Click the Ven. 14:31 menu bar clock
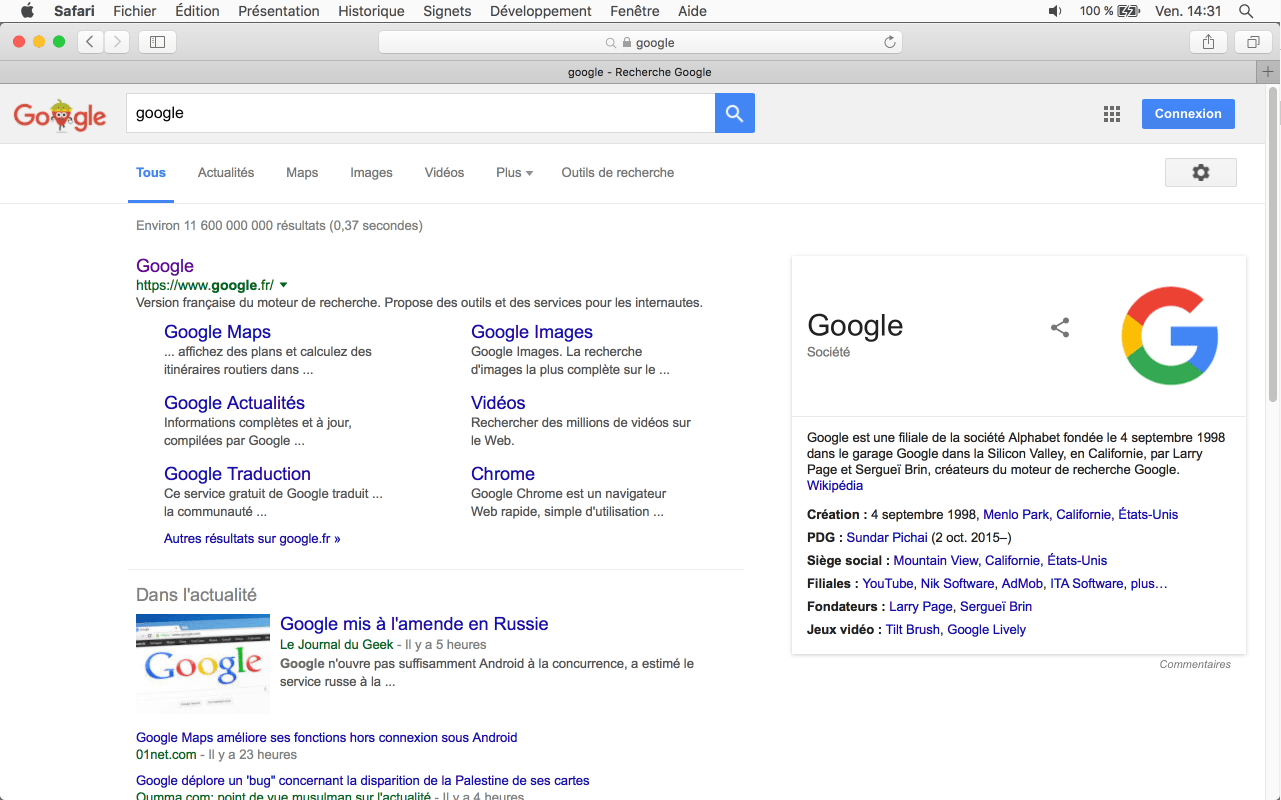Screen dimensions: 1281x800 click(x=1188, y=11)
